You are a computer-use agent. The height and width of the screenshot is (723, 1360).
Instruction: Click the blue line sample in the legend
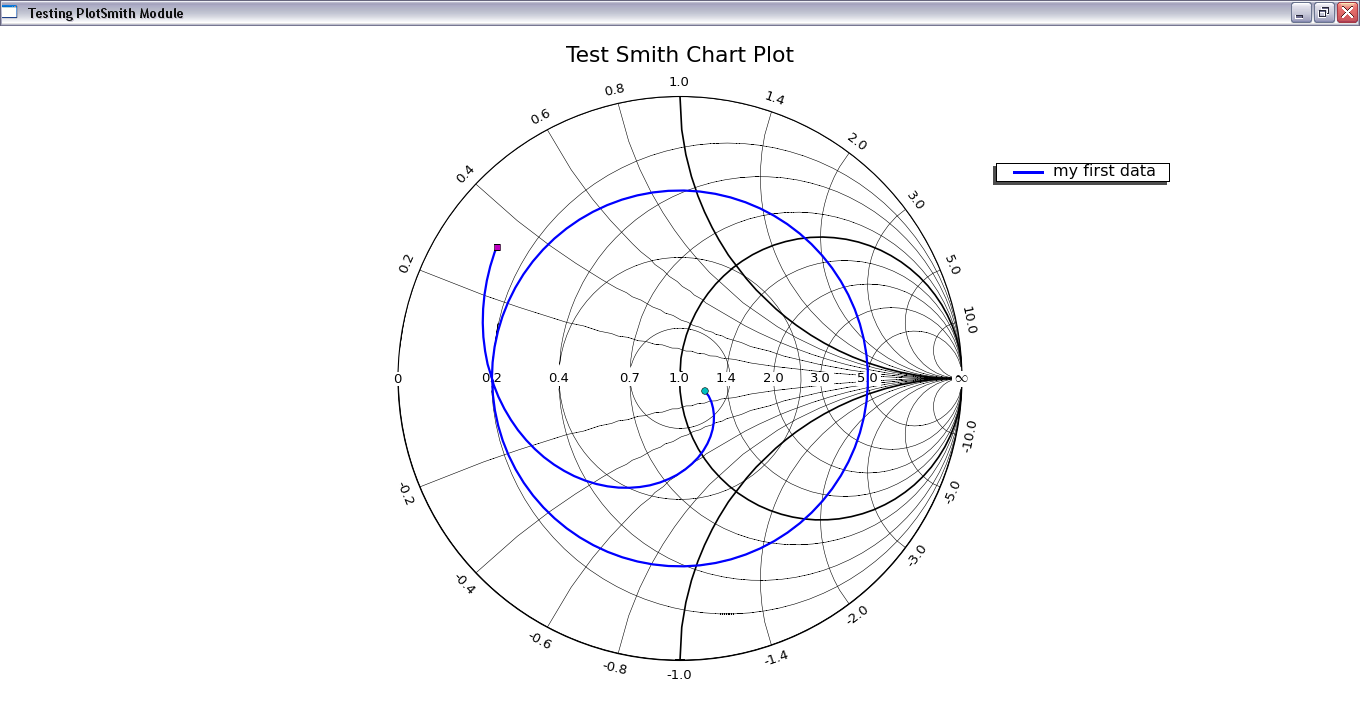(x=1028, y=172)
